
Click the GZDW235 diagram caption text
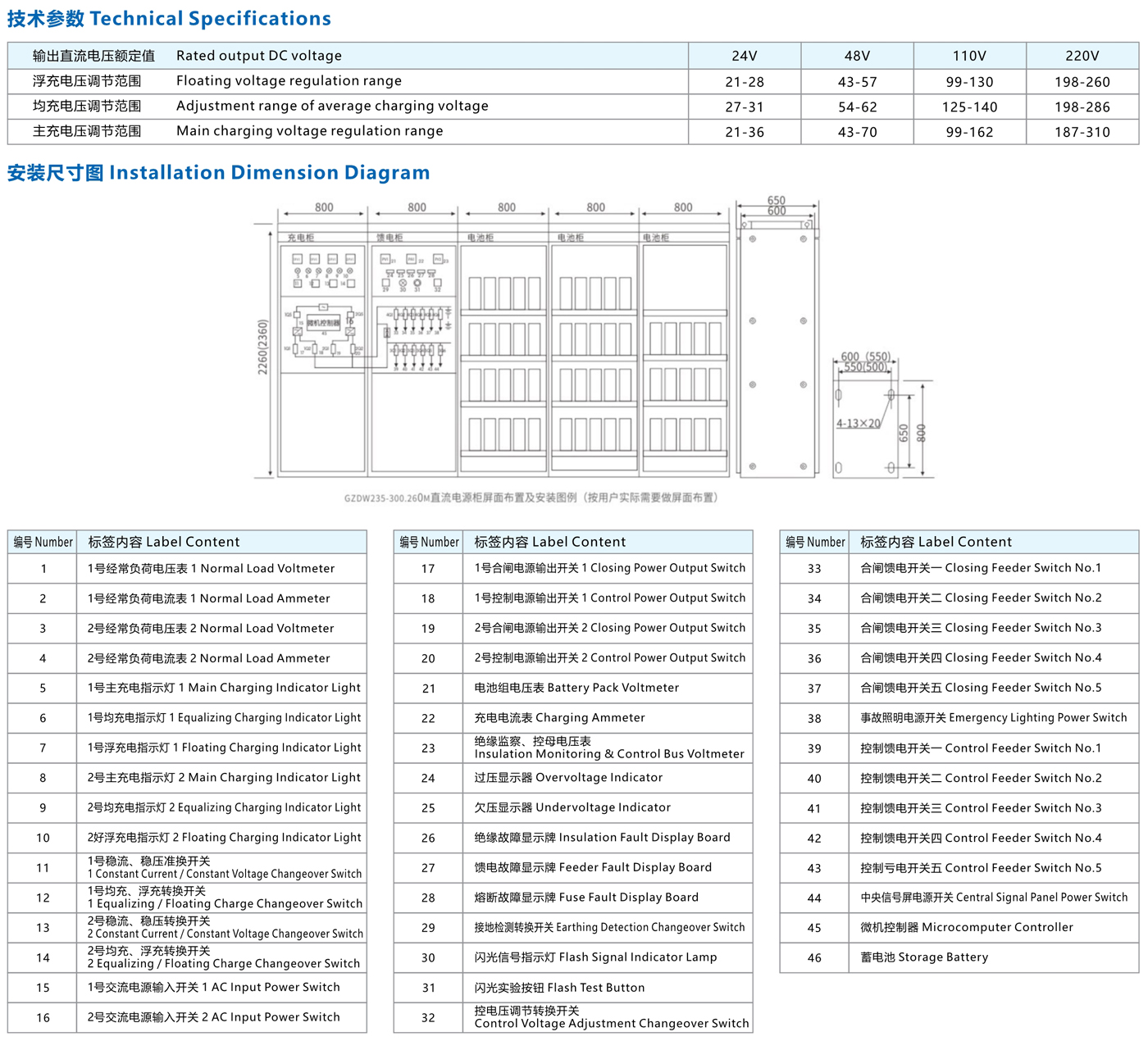(531, 498)
